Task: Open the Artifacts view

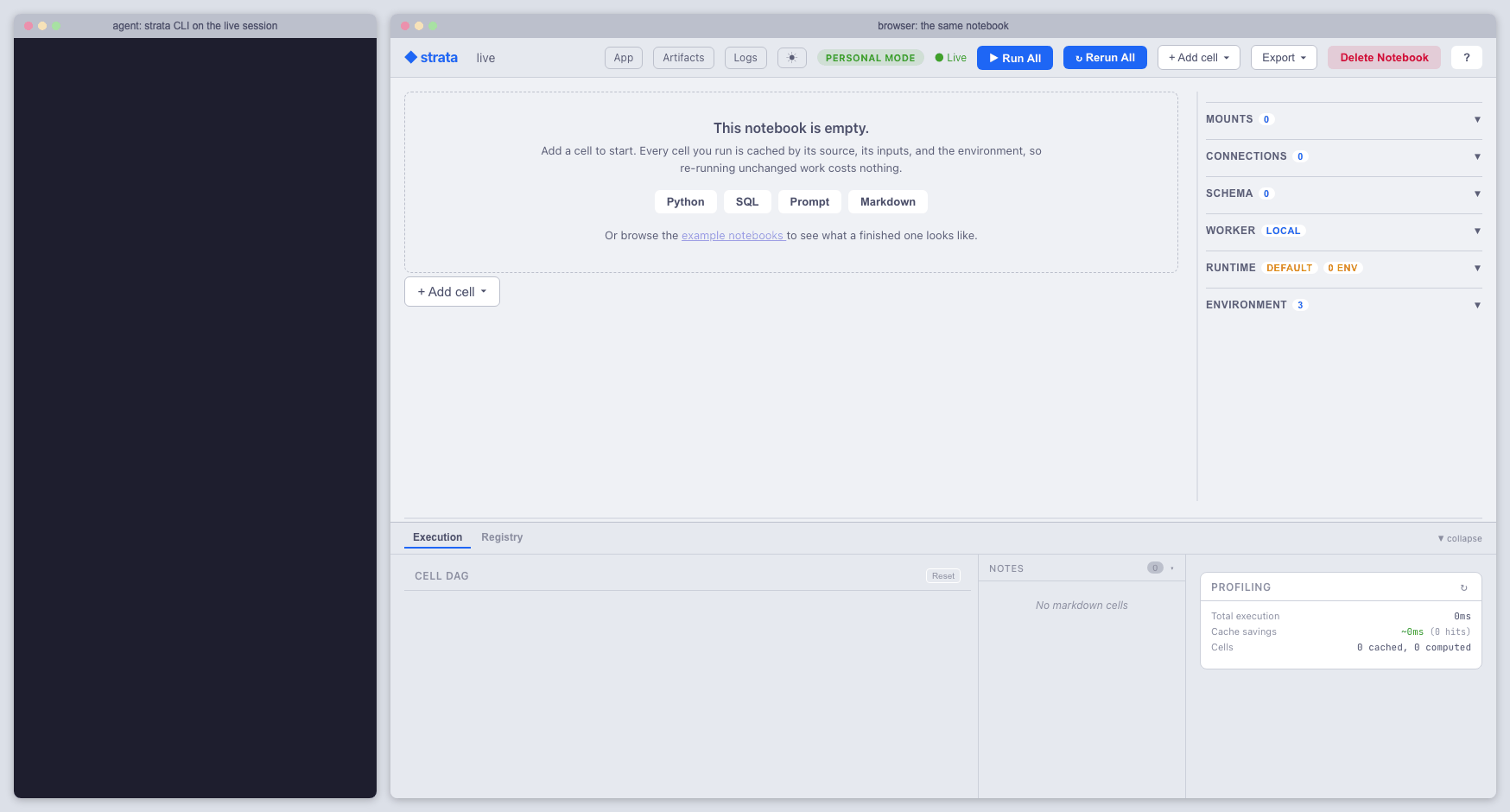Action: point(683,58)
